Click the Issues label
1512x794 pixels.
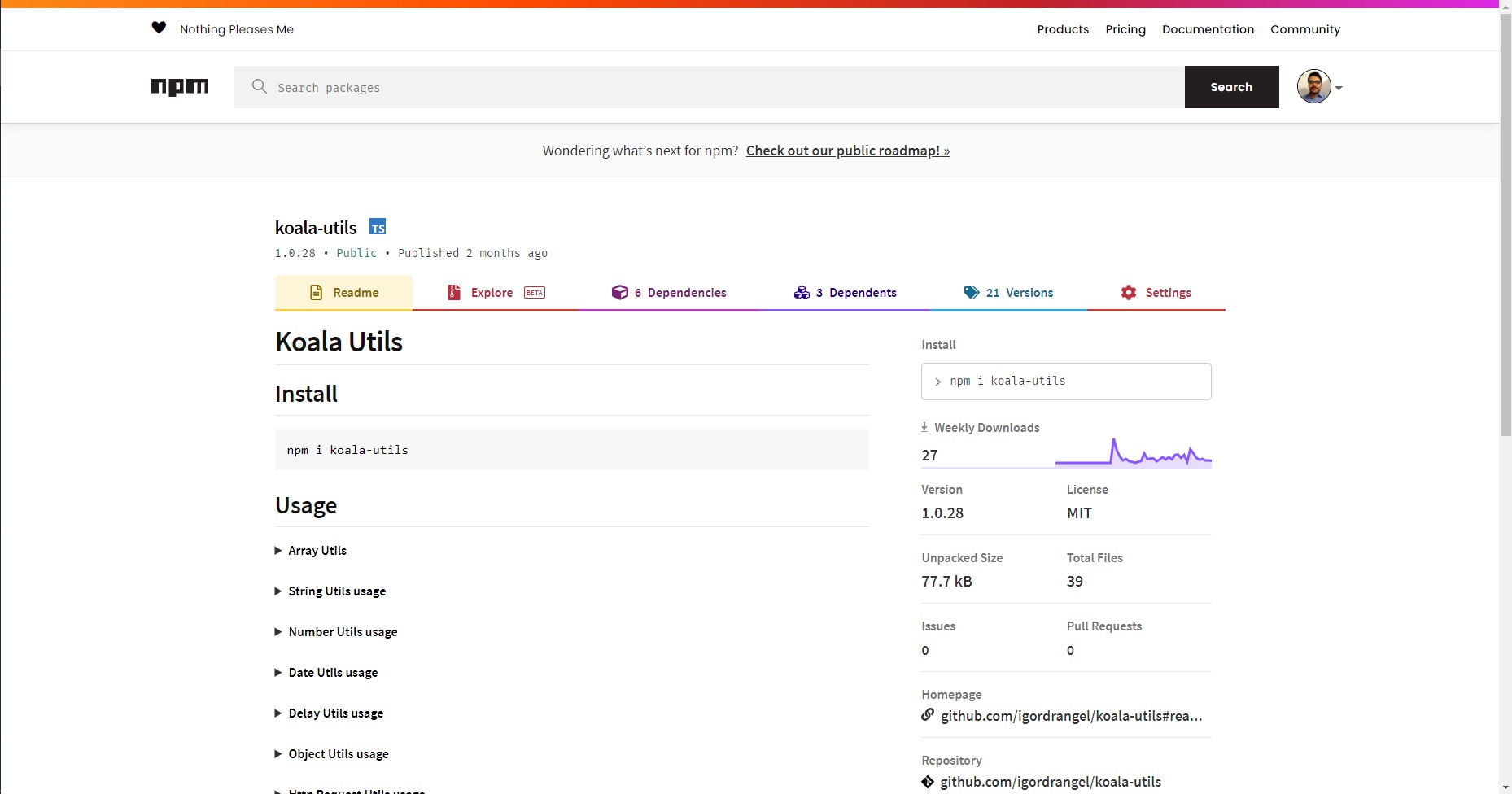(938, 626)
